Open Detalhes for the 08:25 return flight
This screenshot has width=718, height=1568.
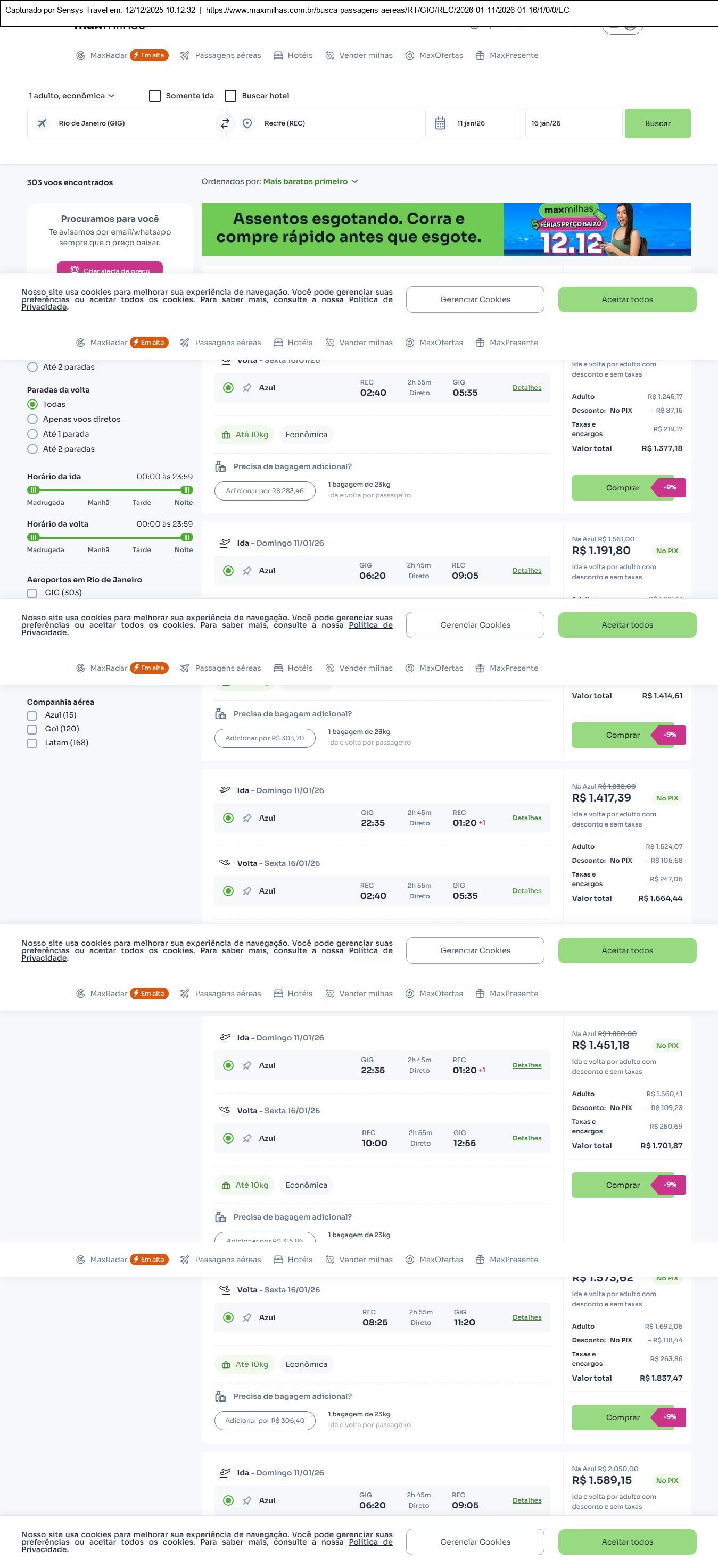coord(526,1317)
